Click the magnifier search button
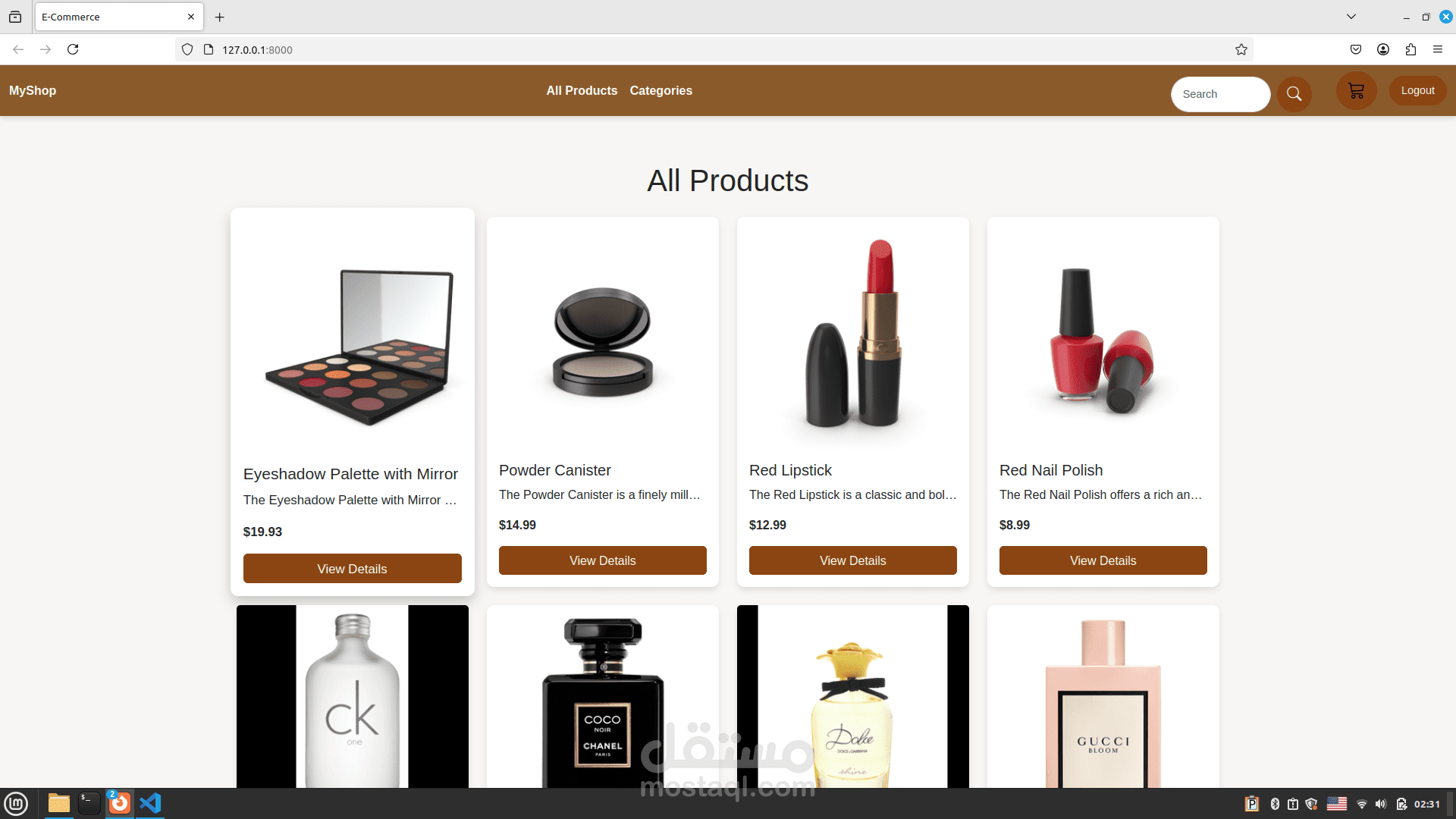Image resolution: width=1456 pixels, height=819 pixels. click(1294, 94)
